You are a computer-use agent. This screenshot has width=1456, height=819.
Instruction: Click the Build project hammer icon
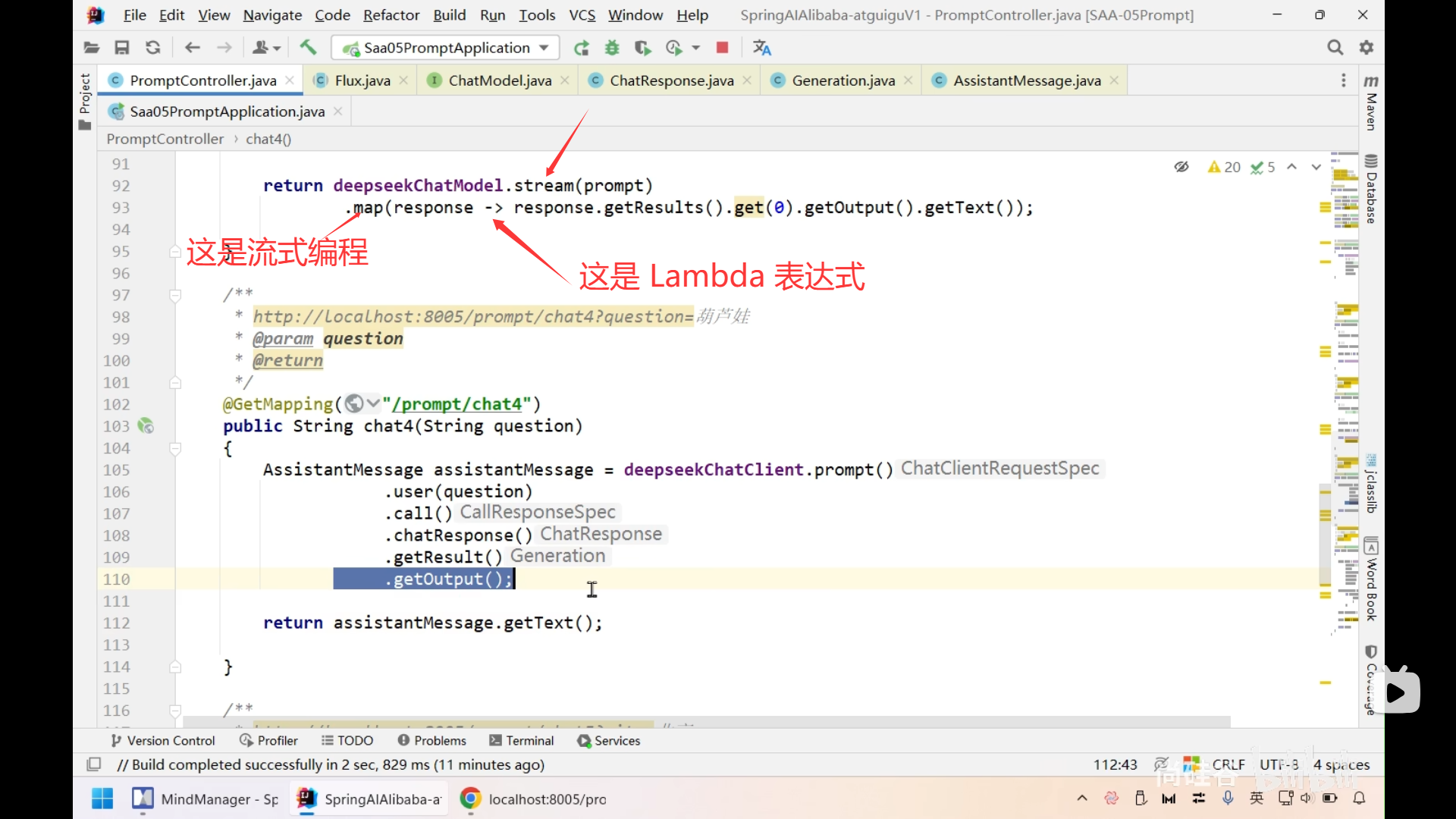[x=308, y=48]
